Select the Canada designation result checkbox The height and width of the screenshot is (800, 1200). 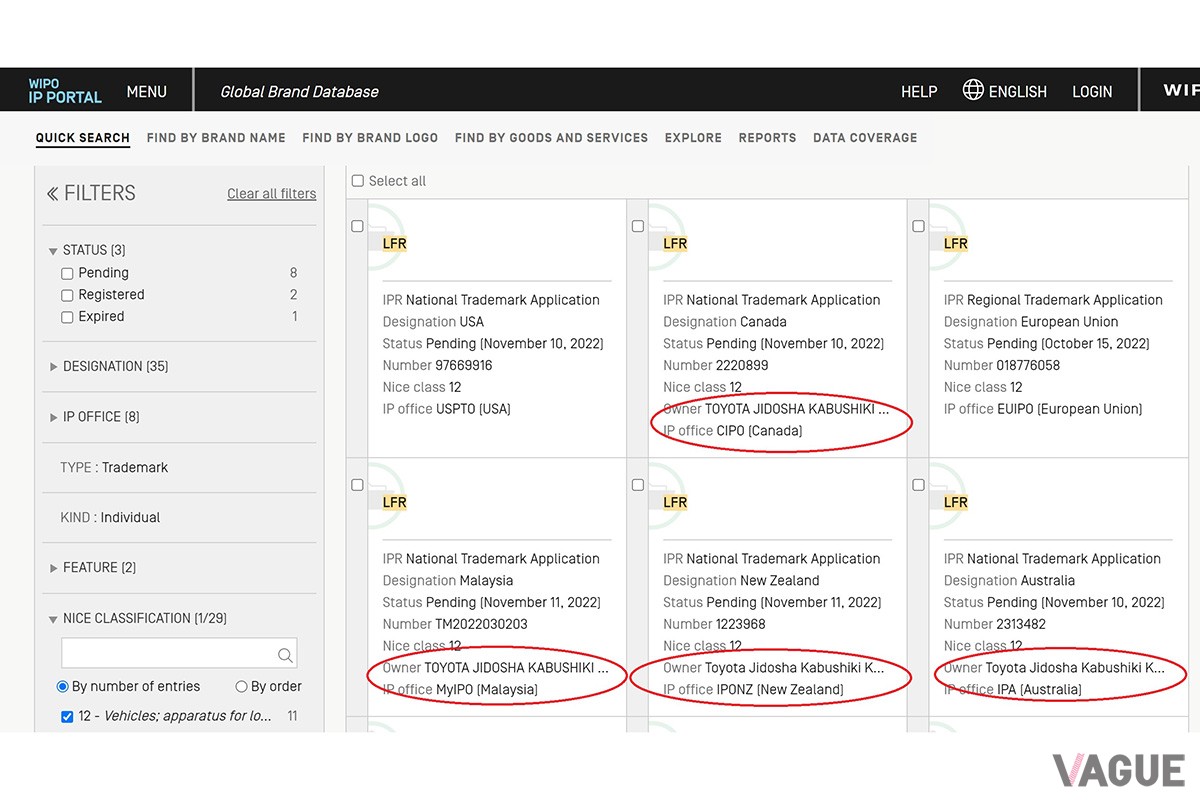638,226
